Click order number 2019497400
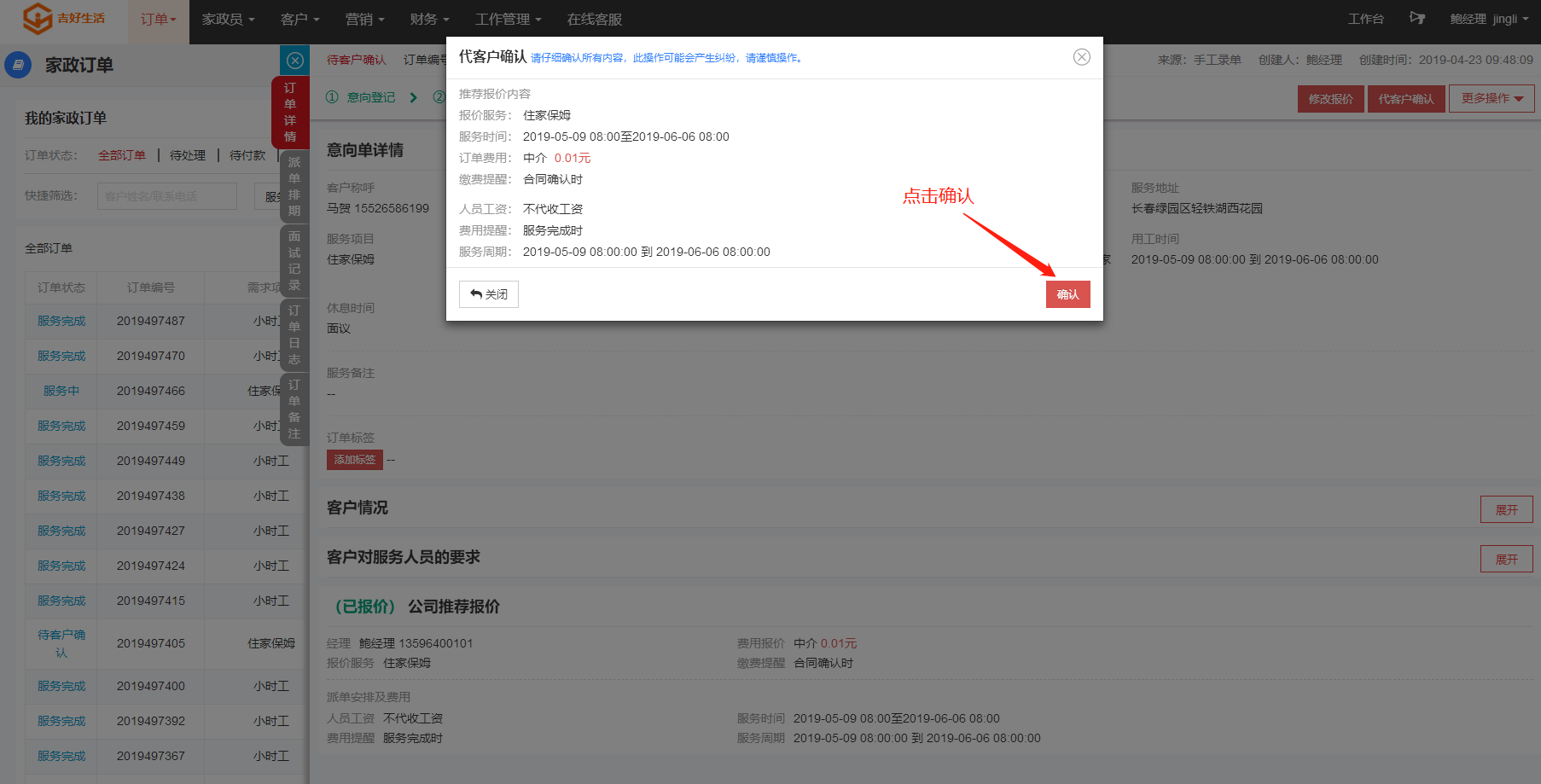The height and width of the screenshot is (784, 1541). pos(151,686)
